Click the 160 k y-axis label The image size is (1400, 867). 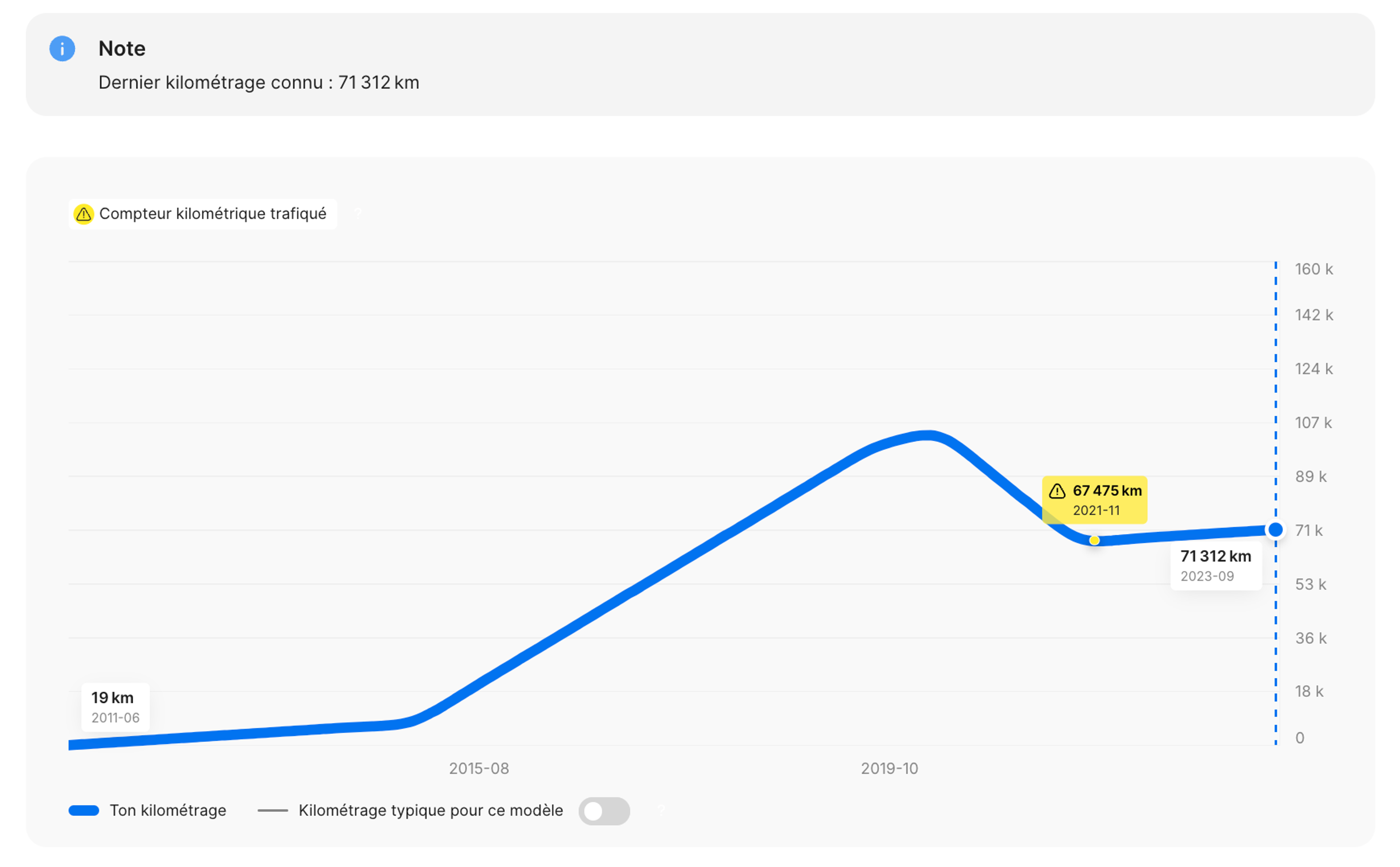[x=1313, y=269]
